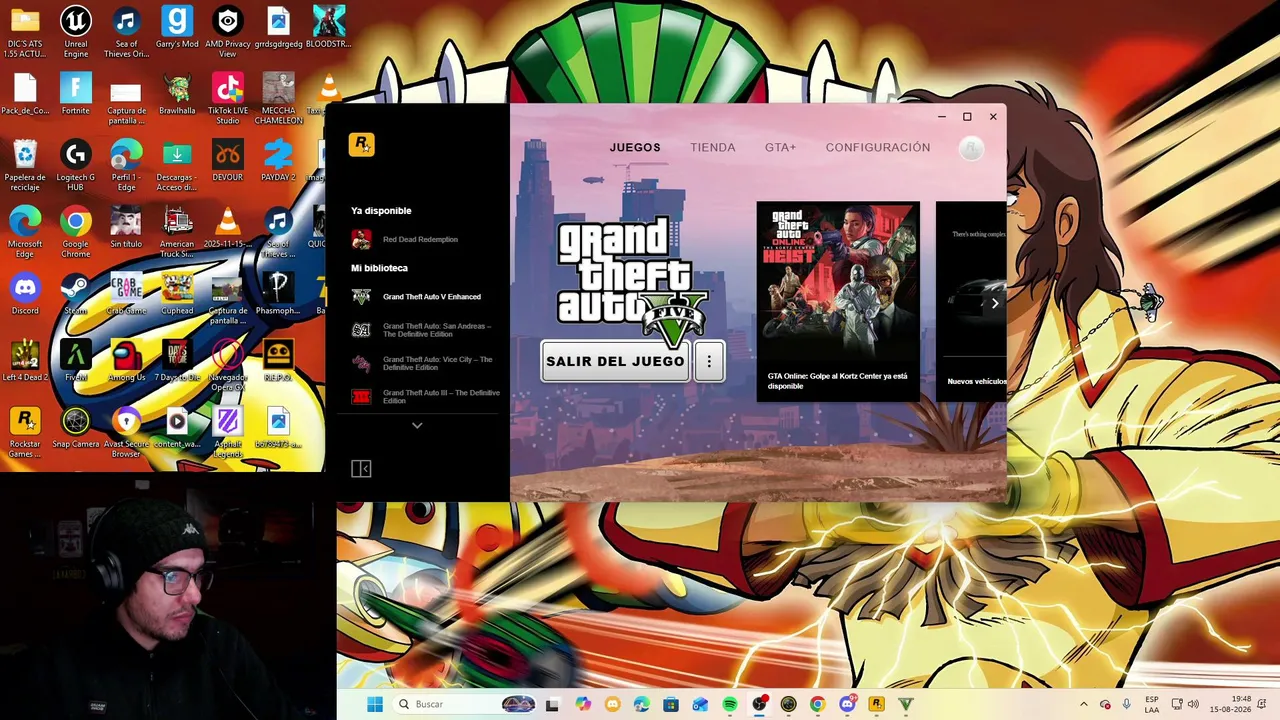
Task: Switch the ESP LAA input language
Action: [1151, 704]
